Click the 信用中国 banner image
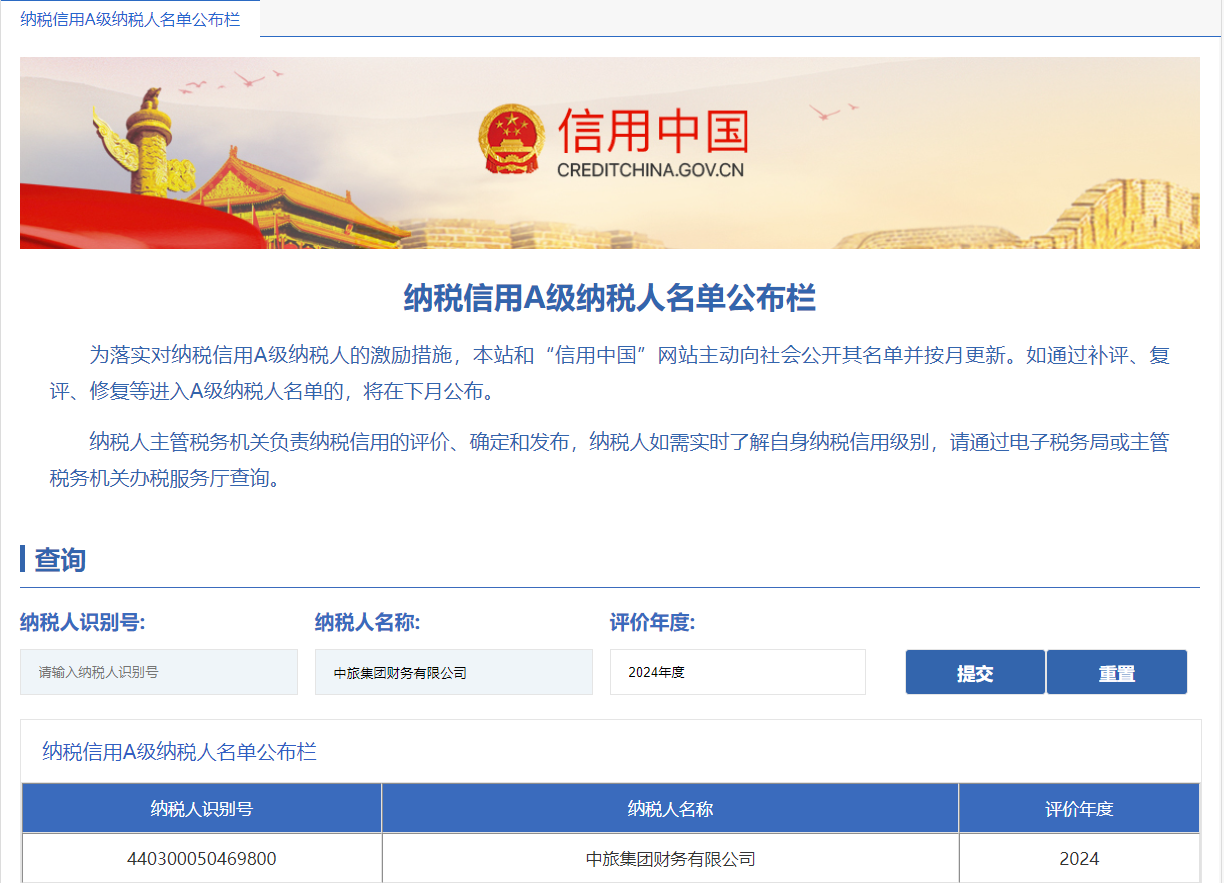The width and height of the screenshot is (1224, 883). click(610, 153)
